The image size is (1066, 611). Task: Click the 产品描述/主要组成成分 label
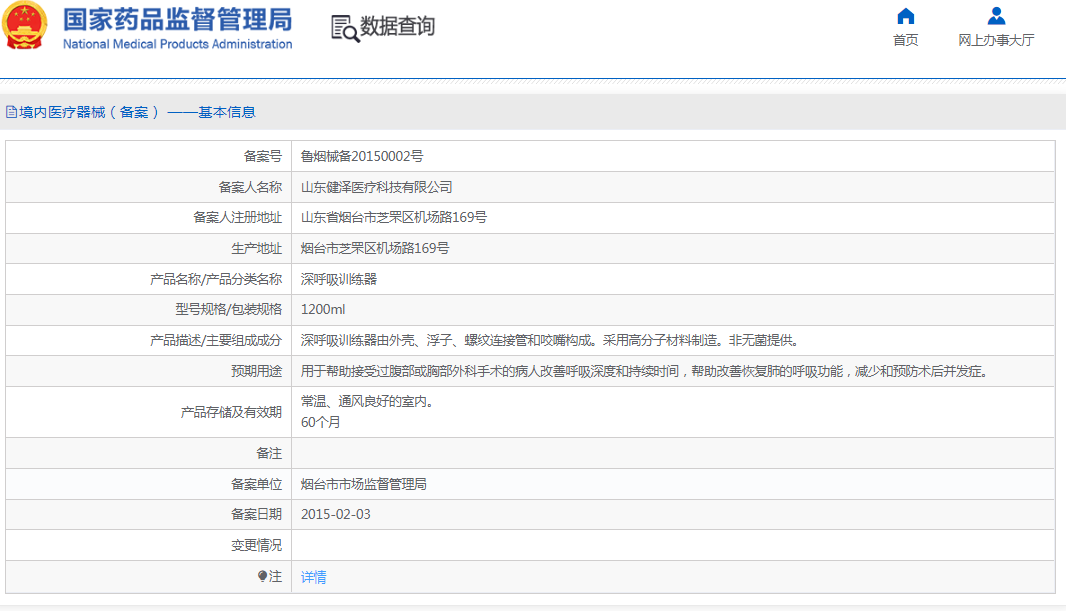[x=216, y=341]
